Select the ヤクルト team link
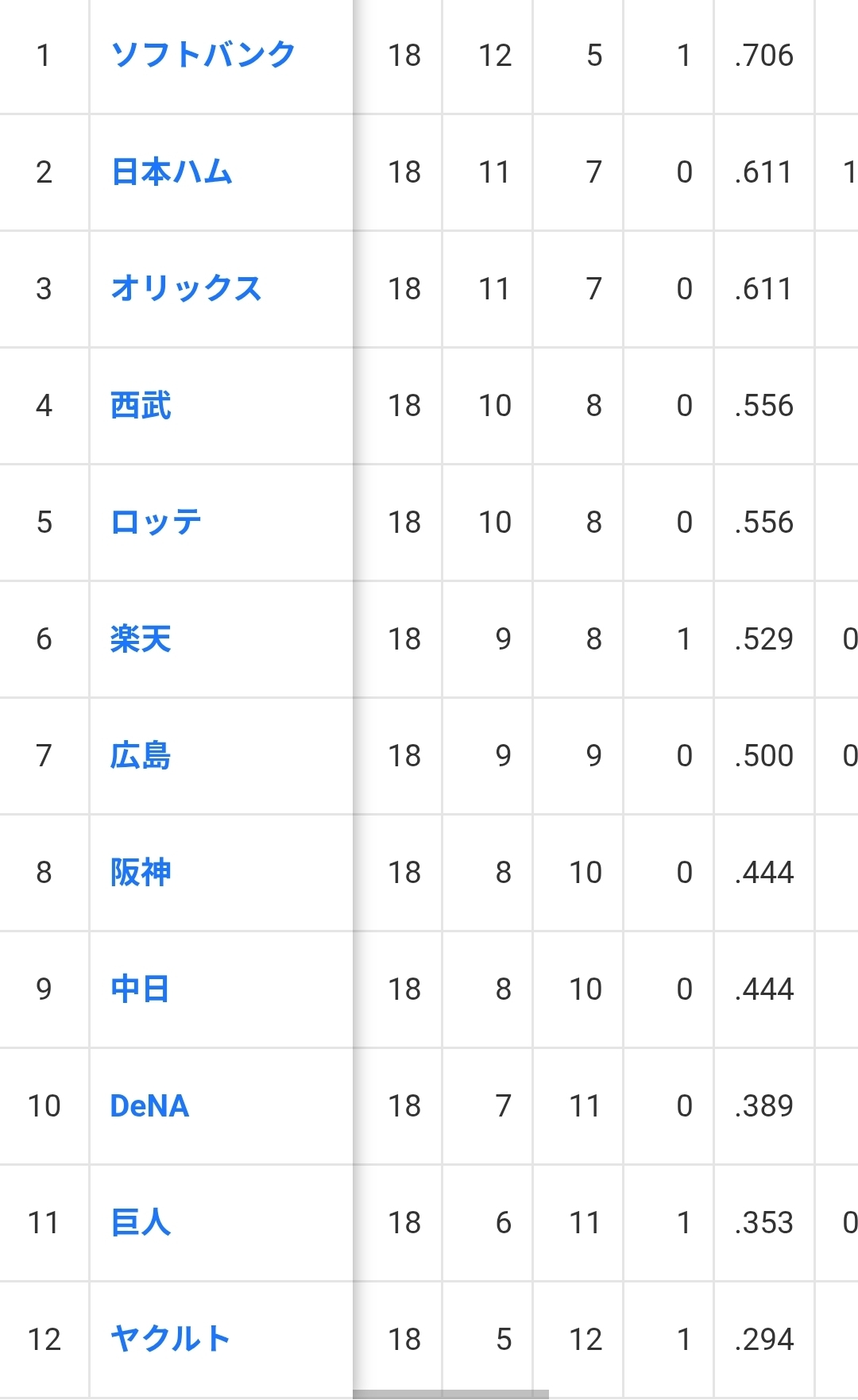The width and height of the screenshot is (858, 1400). (171, 1339)
